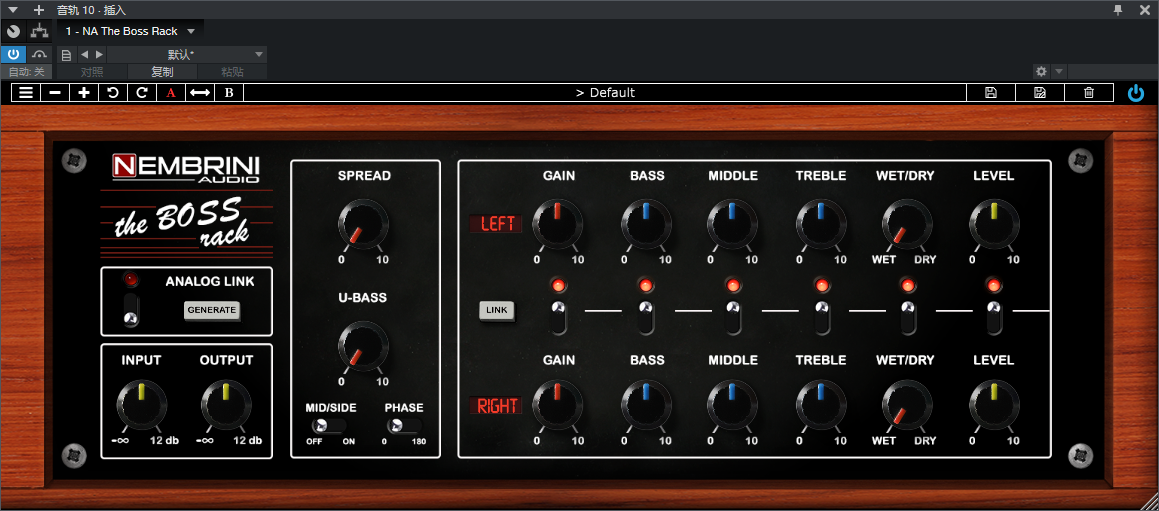This screenshot has width=1159, height=511.
Task: Save the current preset
Action: click(x=991, y=92)
